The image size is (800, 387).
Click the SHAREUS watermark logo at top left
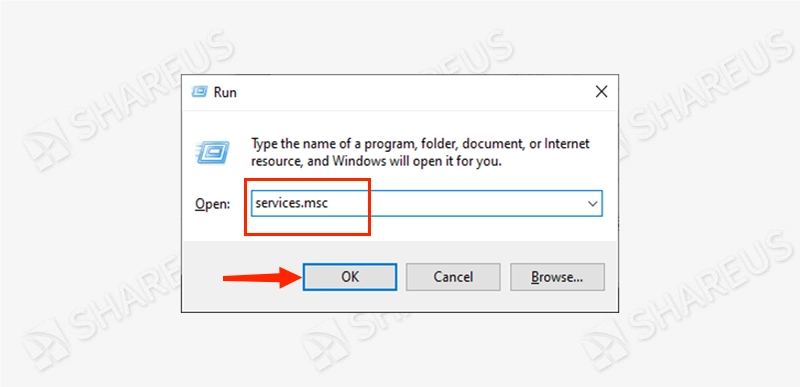[47, 144]
